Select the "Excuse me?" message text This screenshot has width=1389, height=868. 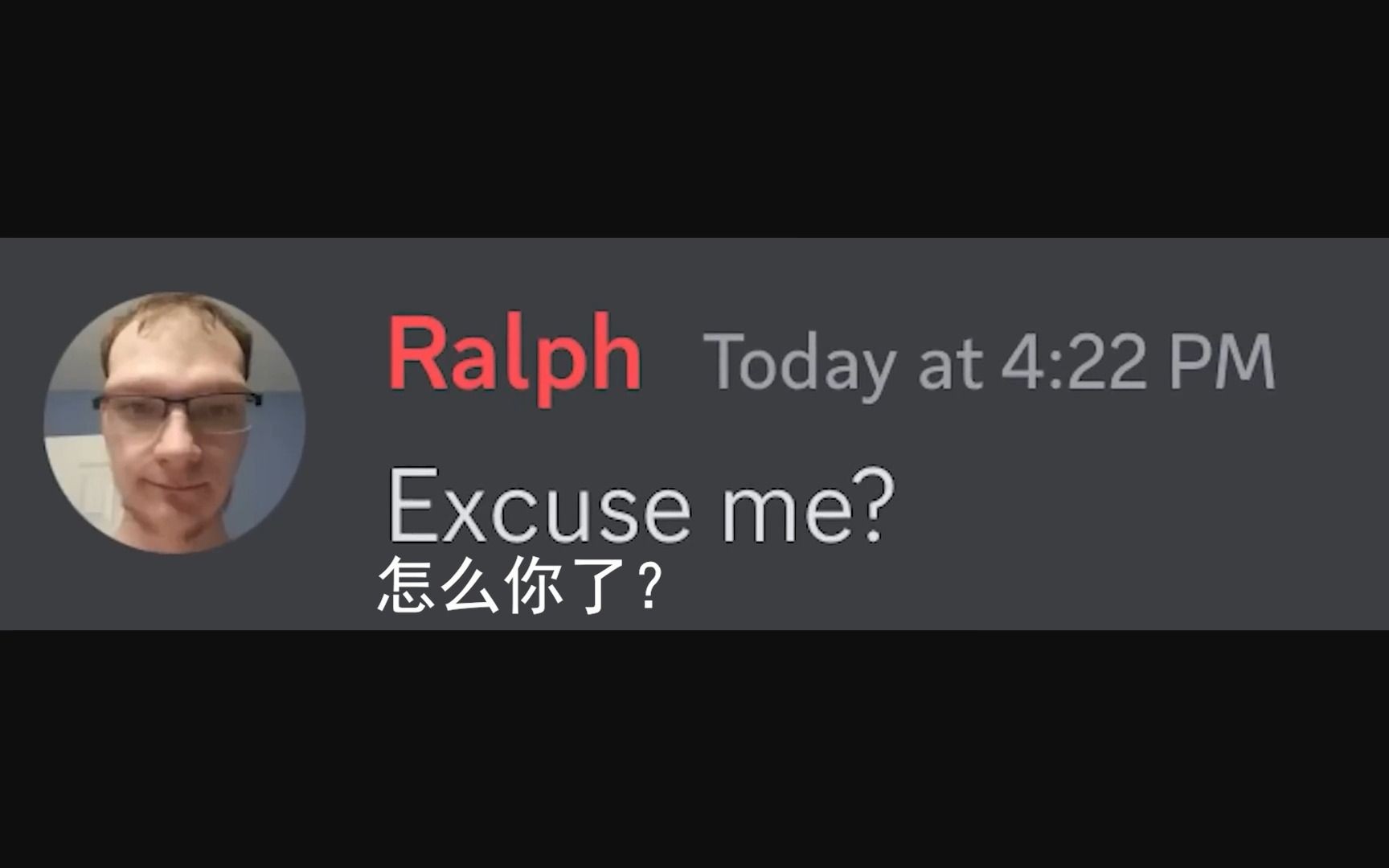click(641, 506)
